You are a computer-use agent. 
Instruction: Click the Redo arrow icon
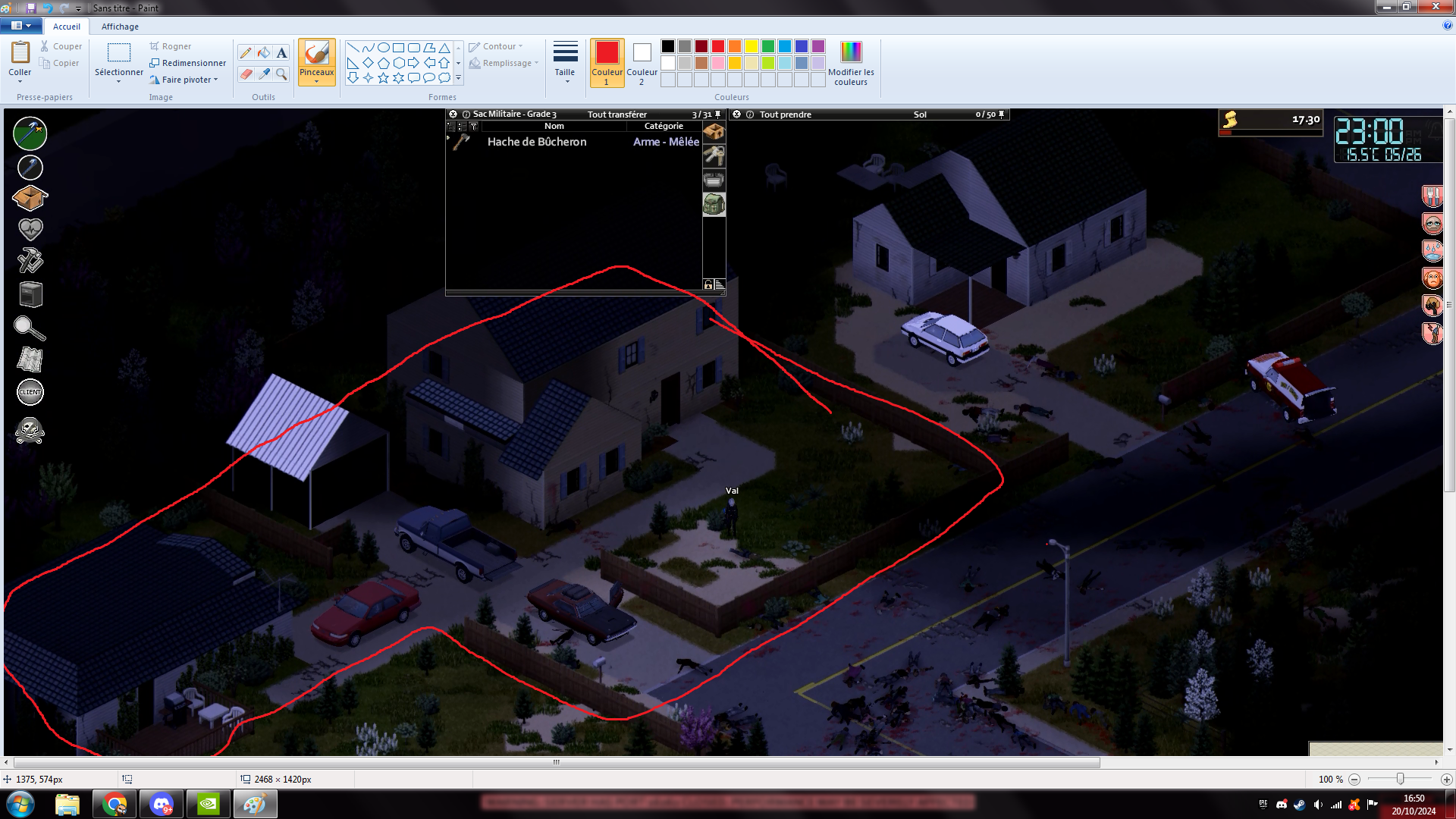(x=64, y=8)
